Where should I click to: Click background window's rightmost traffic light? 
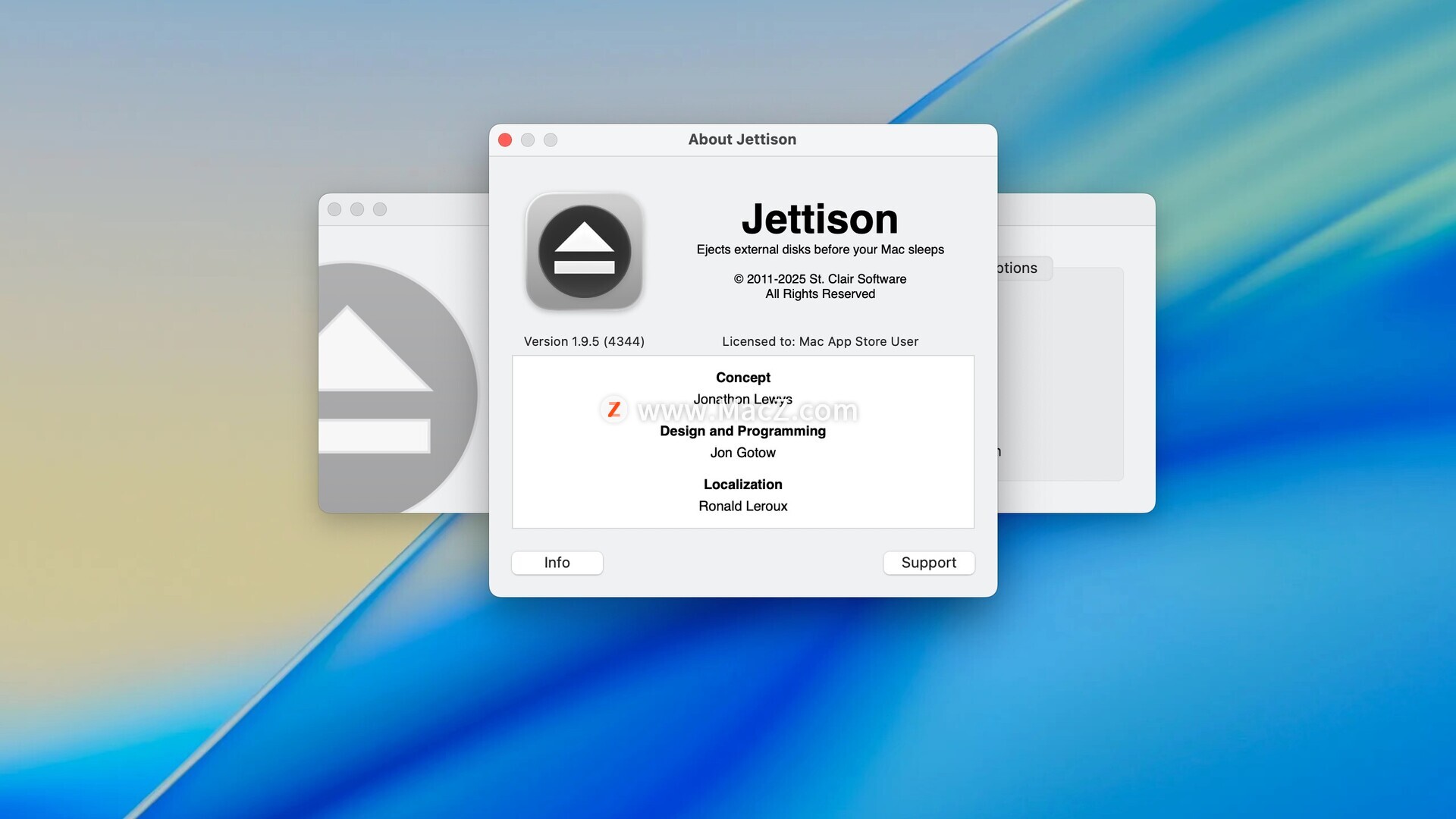point(380,209)
